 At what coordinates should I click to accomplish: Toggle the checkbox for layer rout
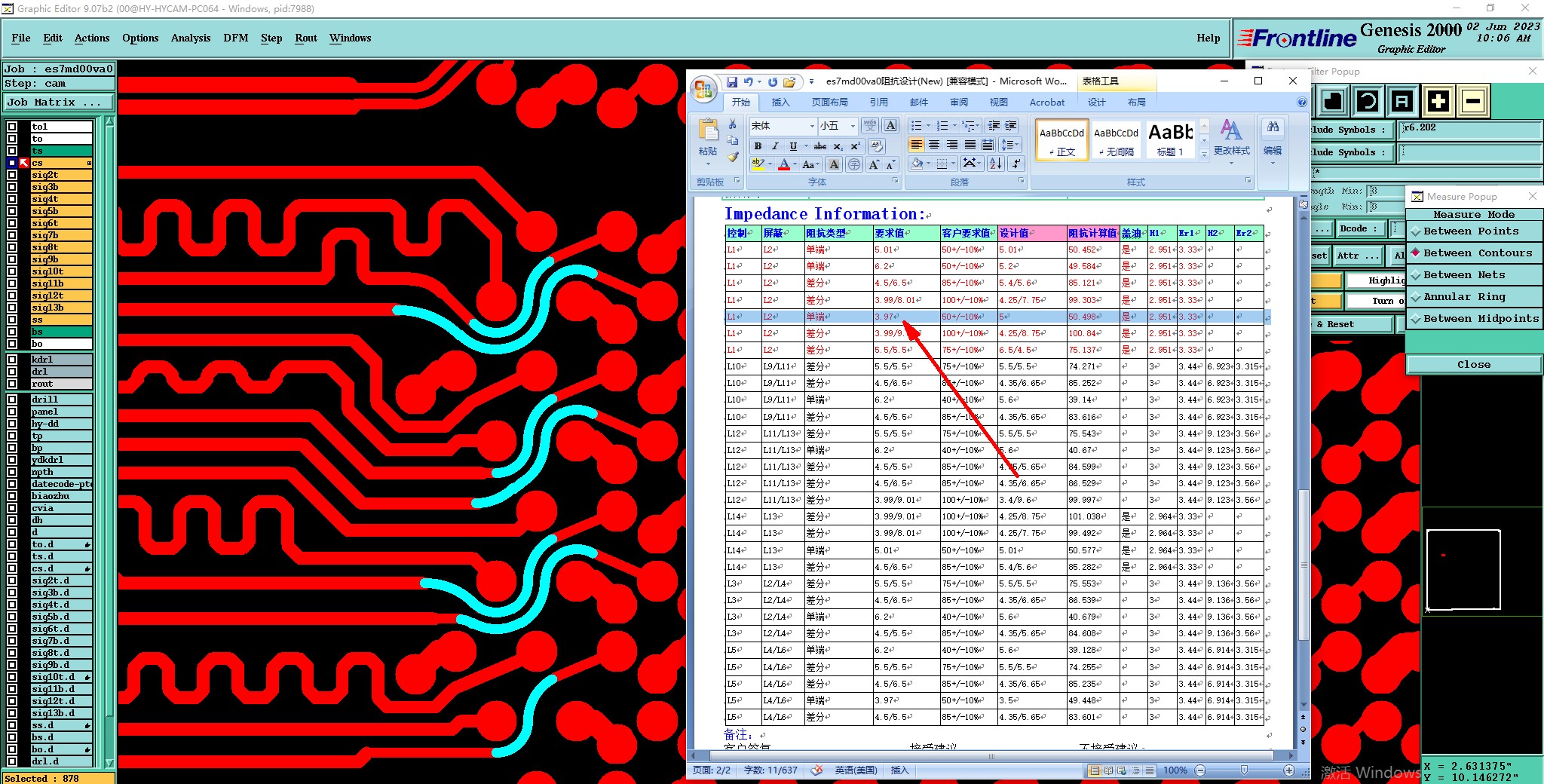[12, 384]
